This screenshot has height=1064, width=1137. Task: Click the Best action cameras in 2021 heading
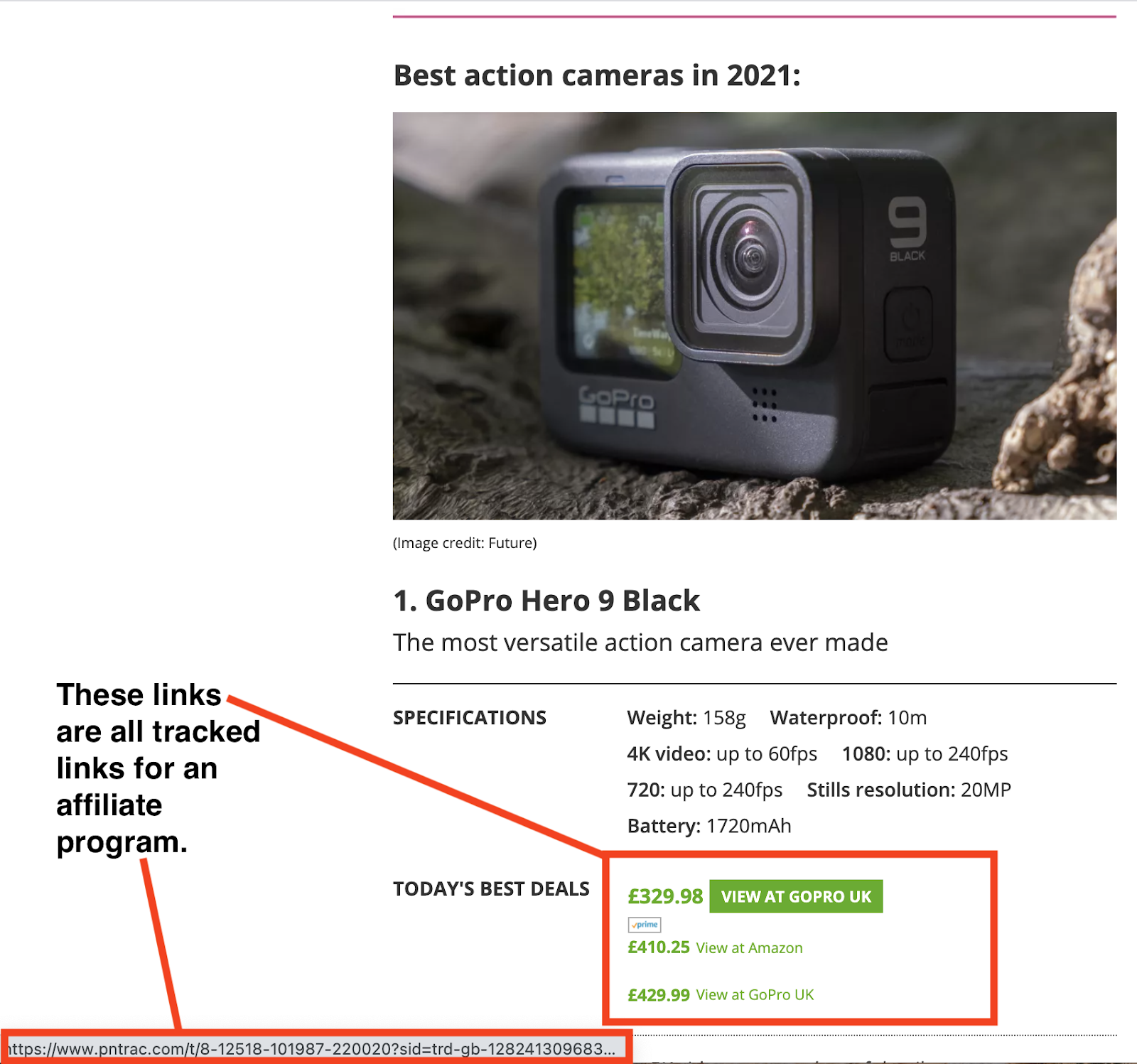[597, 75]
